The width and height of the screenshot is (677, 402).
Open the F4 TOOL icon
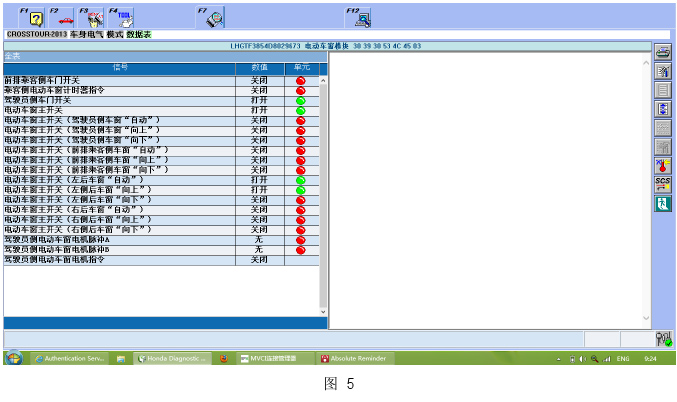point(121,18)
